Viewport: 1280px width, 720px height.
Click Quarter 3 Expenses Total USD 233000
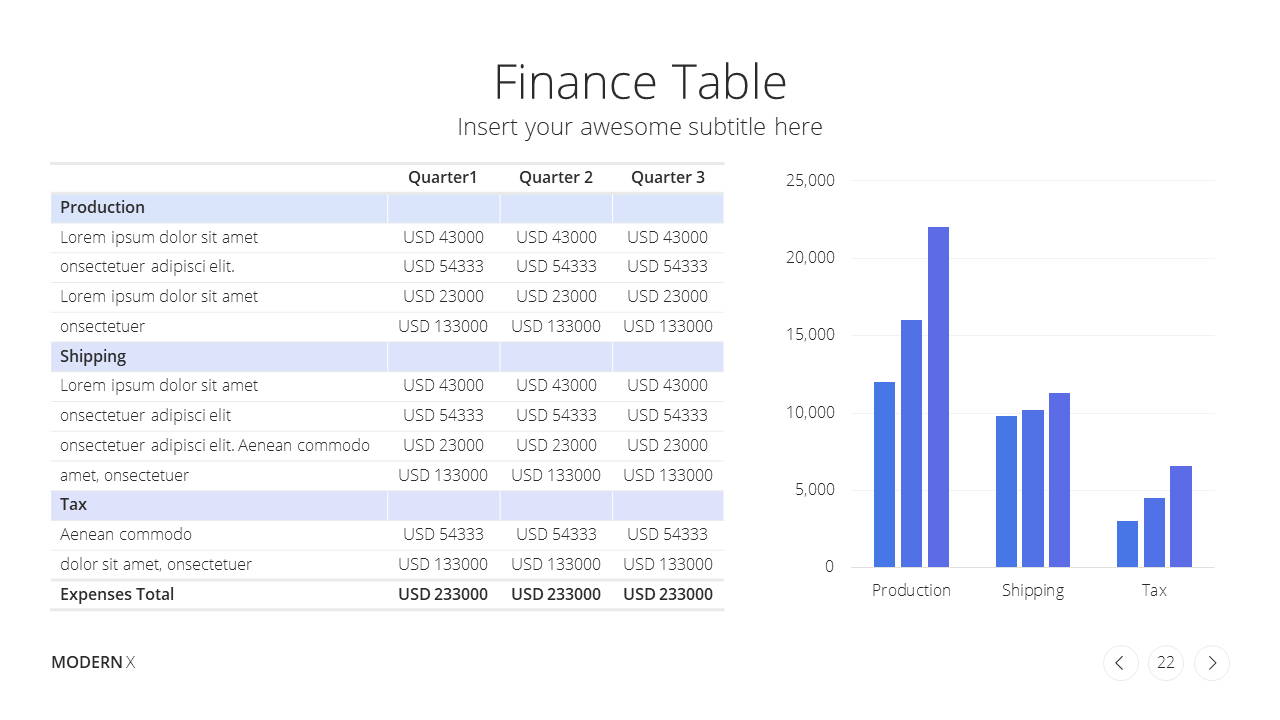(668, 594)
